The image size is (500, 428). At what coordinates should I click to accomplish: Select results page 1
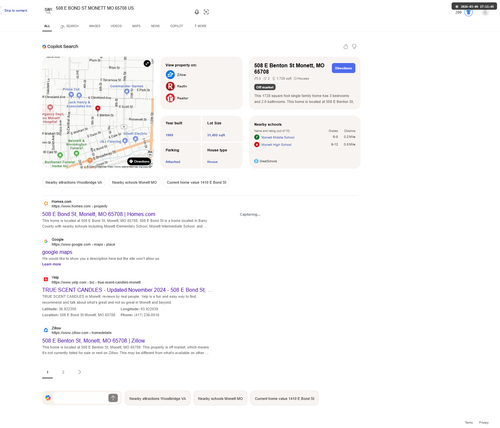point(47,372)
